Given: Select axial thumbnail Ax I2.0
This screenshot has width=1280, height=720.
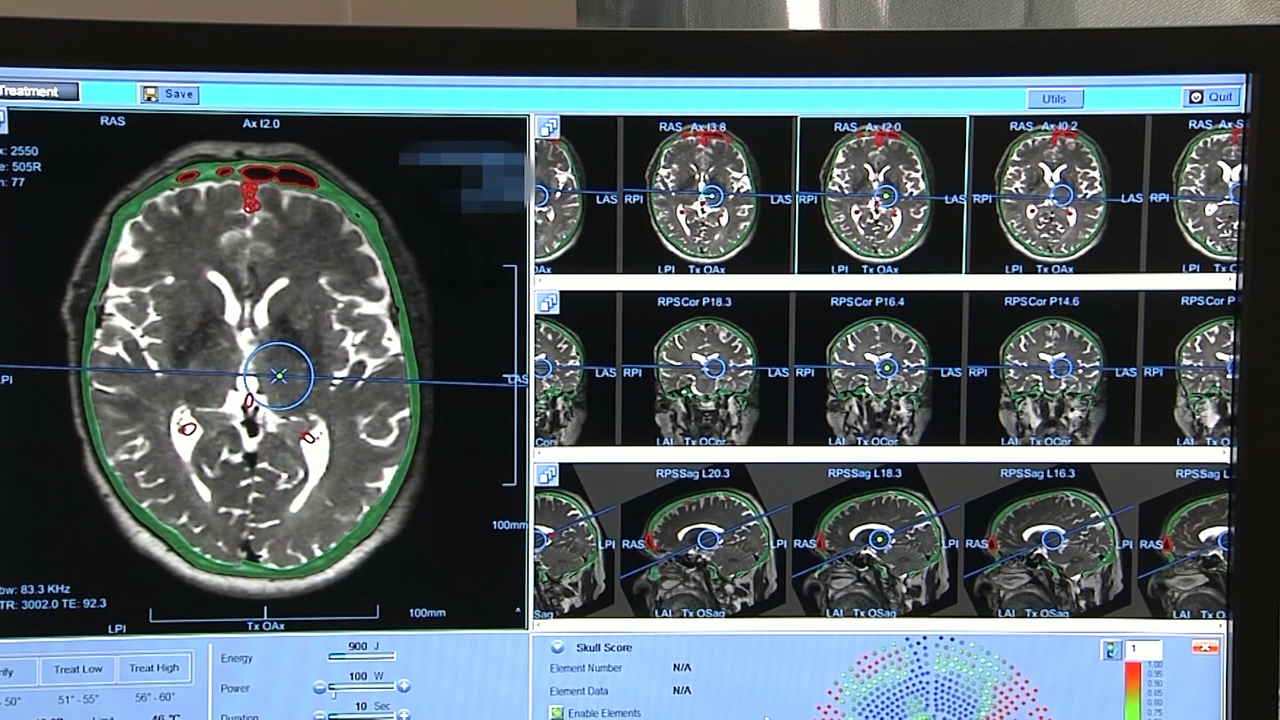Looking at the screenshot, I should (x=882, y=195).
